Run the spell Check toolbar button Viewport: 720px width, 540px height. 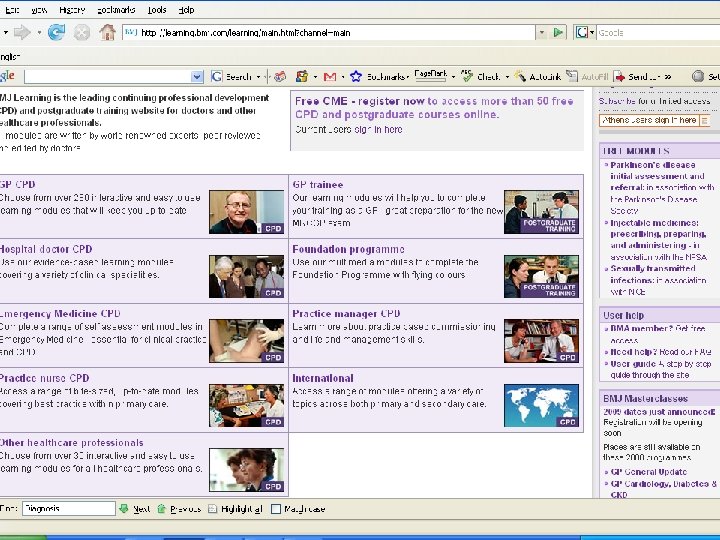click(x=481, y=77)
